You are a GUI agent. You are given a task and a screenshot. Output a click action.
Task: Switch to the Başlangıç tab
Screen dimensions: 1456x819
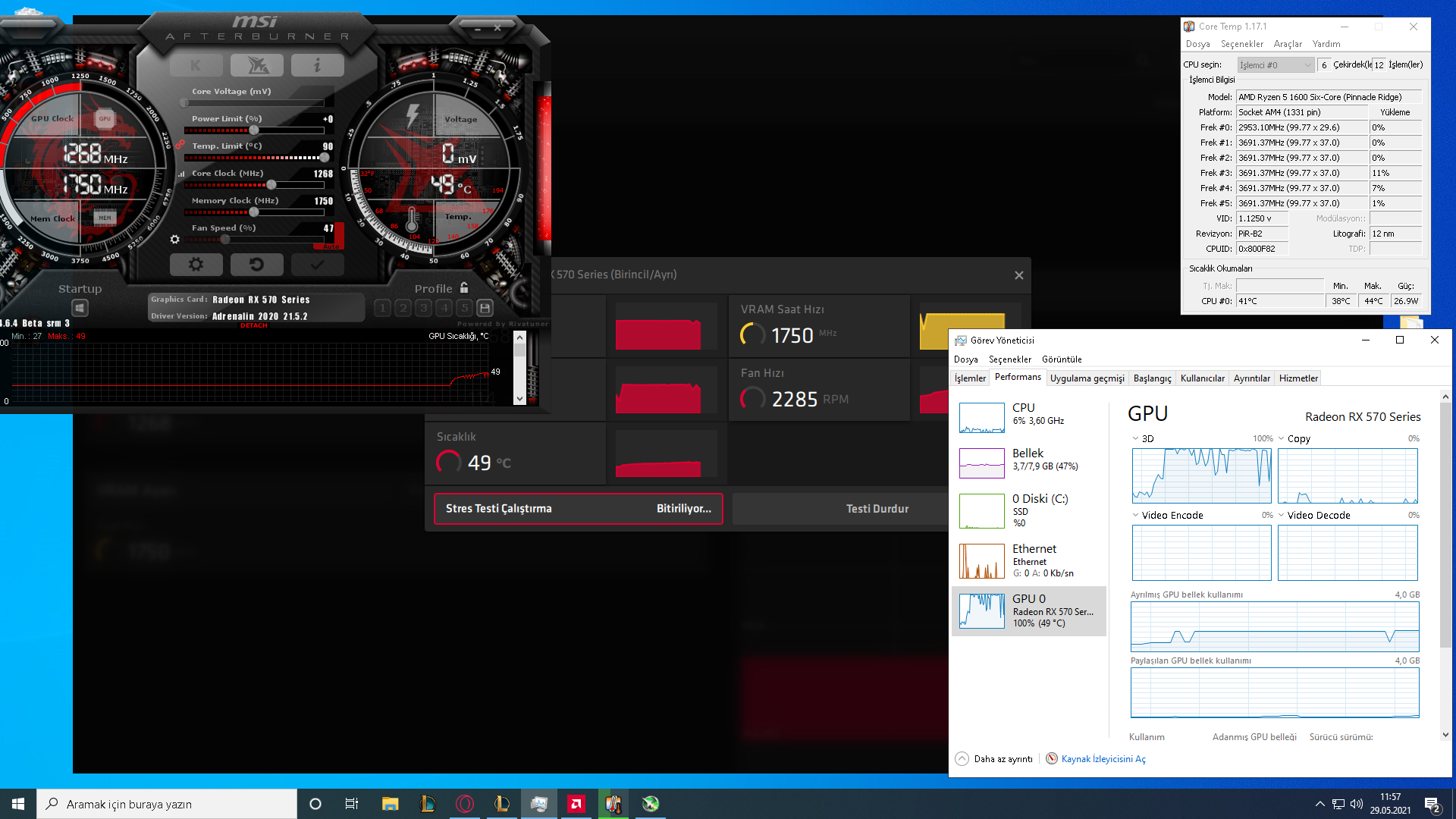click(x=1152, y=378)
